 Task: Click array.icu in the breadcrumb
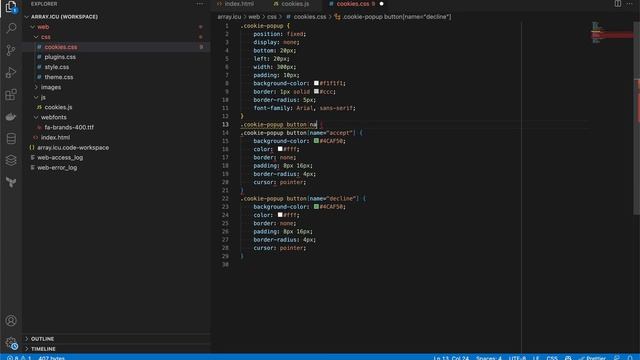click(229, 17)
